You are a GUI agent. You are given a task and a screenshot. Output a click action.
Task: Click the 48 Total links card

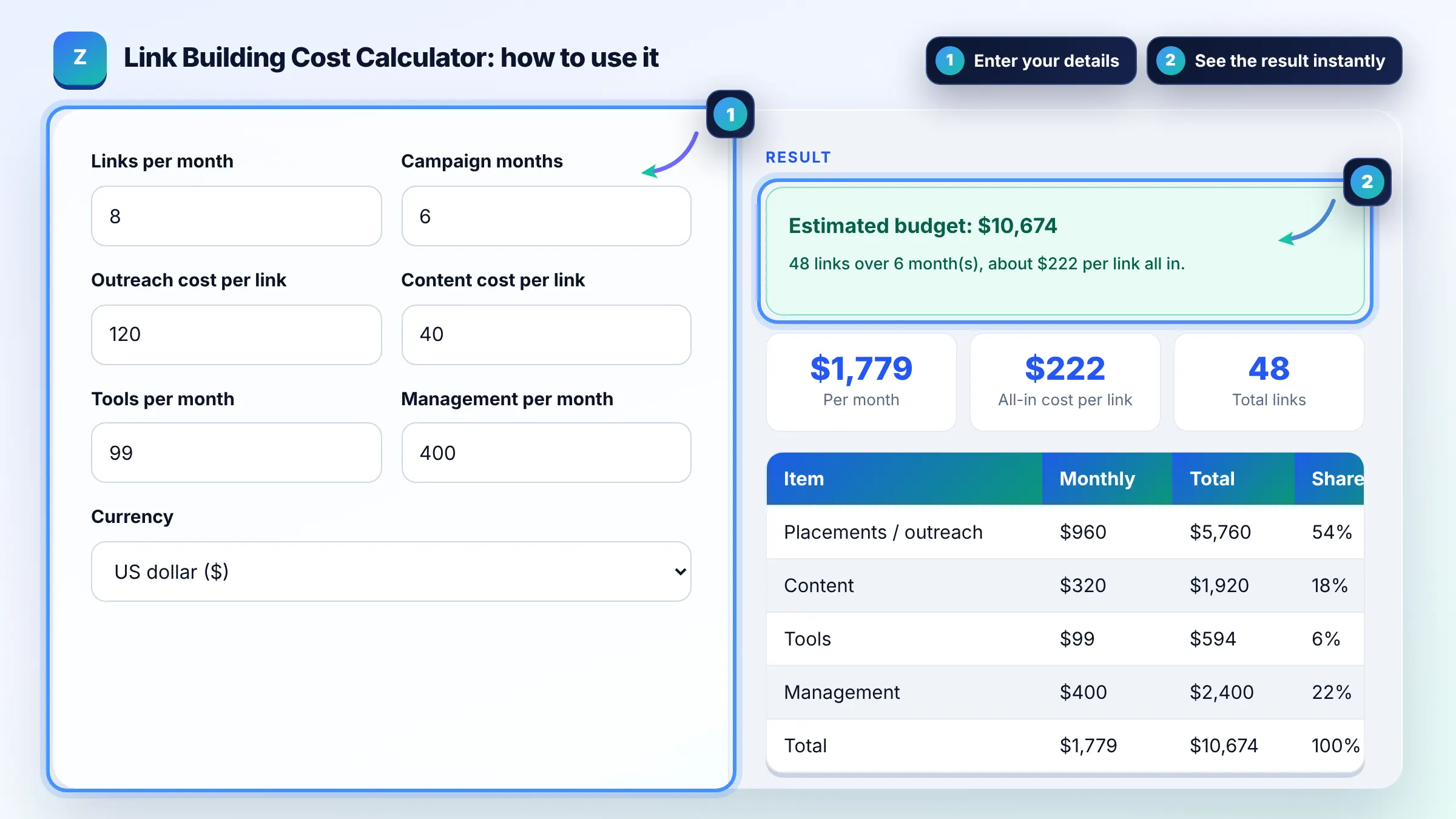[1269, 382]
